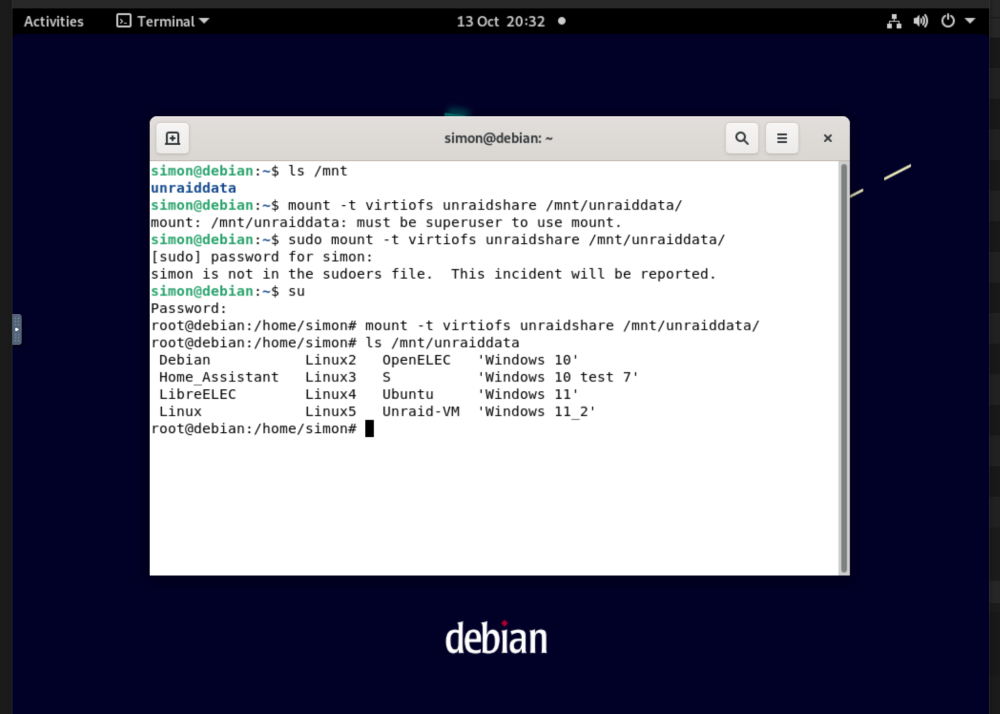The image size is (1000, 714).
Task: Click the terminal vertical scrollbar
Action: 844,368
